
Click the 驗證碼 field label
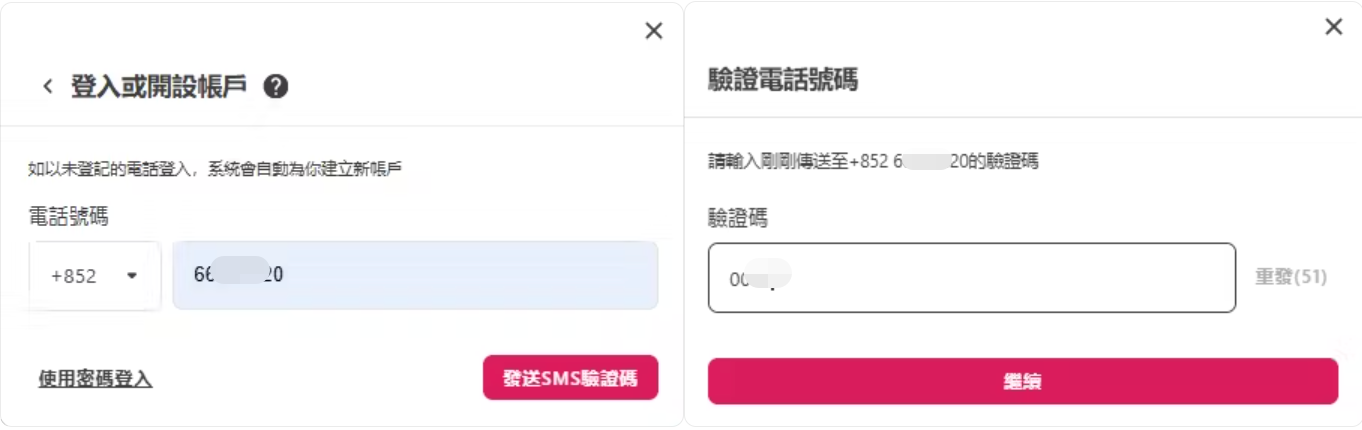coord(738,217)
